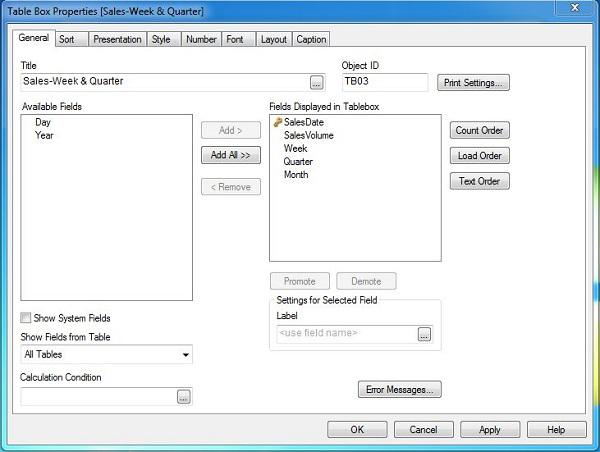Switch to the Layout tab

tap(274, 39)
